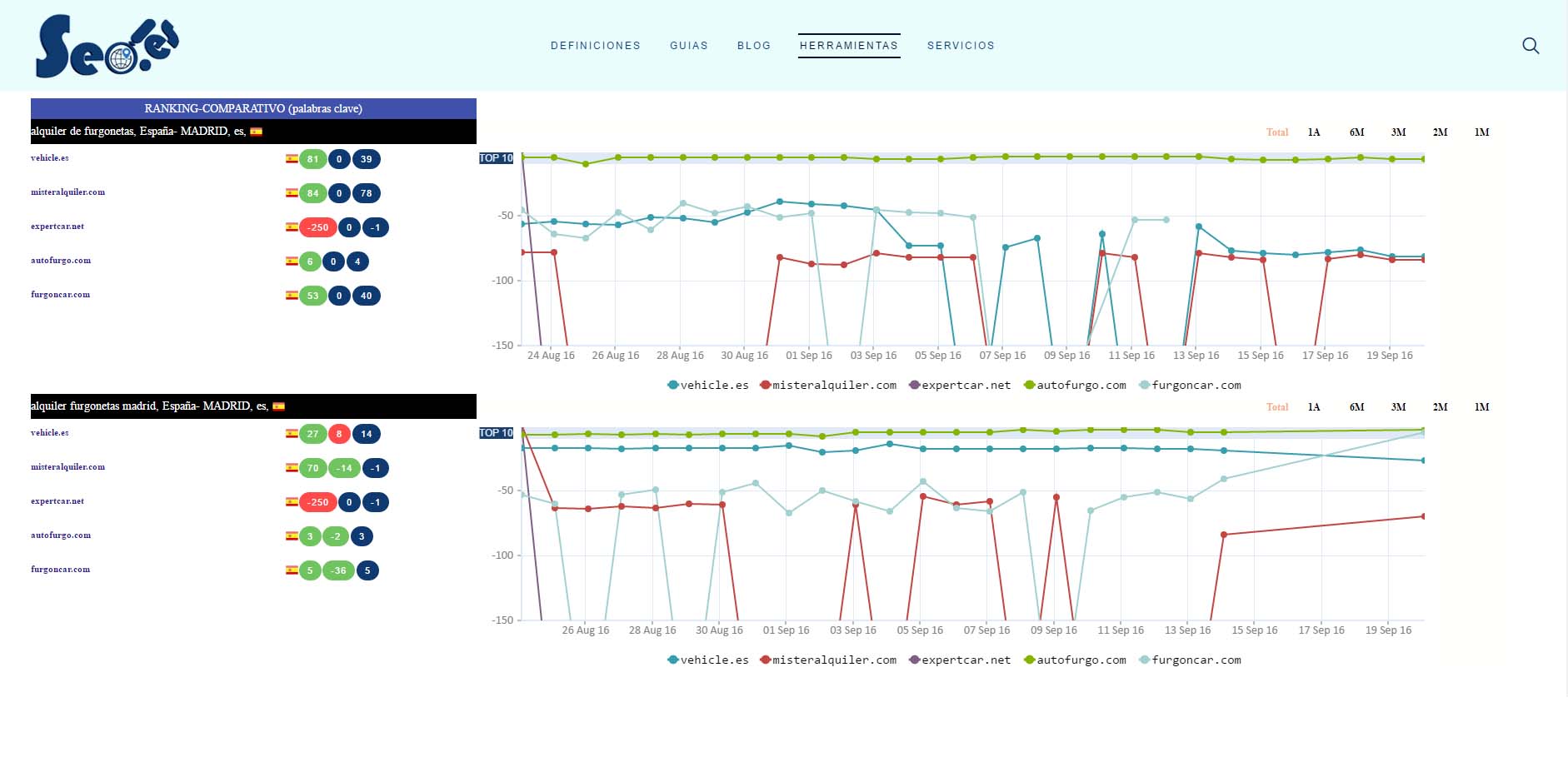The height and width of the screenshot is (762, 1568).
Task: Click the green -2 badge for autofurgo.com
Action: tap(335, 536)
